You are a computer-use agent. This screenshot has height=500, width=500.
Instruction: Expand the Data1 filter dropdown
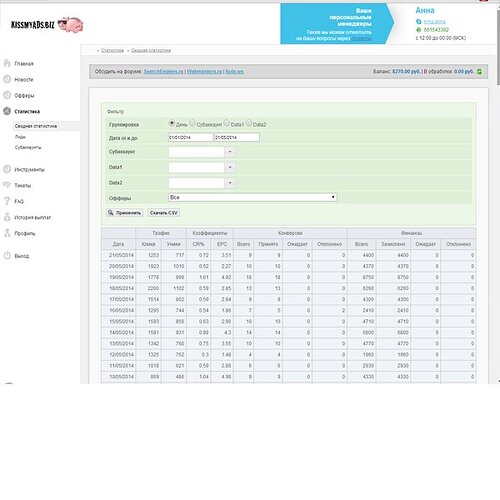click(x=230, y=167)
